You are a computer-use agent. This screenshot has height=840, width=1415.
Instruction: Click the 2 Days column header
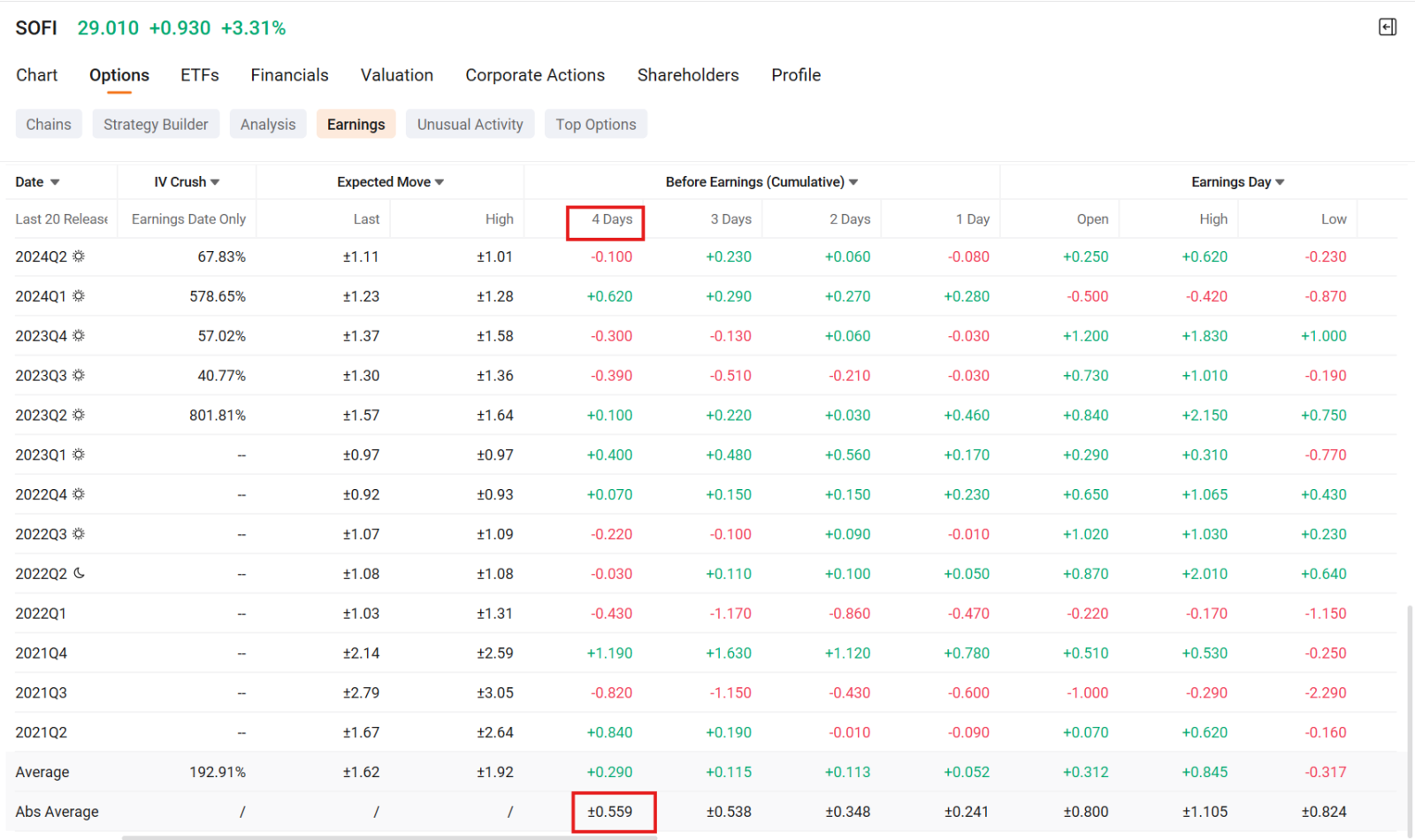(x=850, y=219)
